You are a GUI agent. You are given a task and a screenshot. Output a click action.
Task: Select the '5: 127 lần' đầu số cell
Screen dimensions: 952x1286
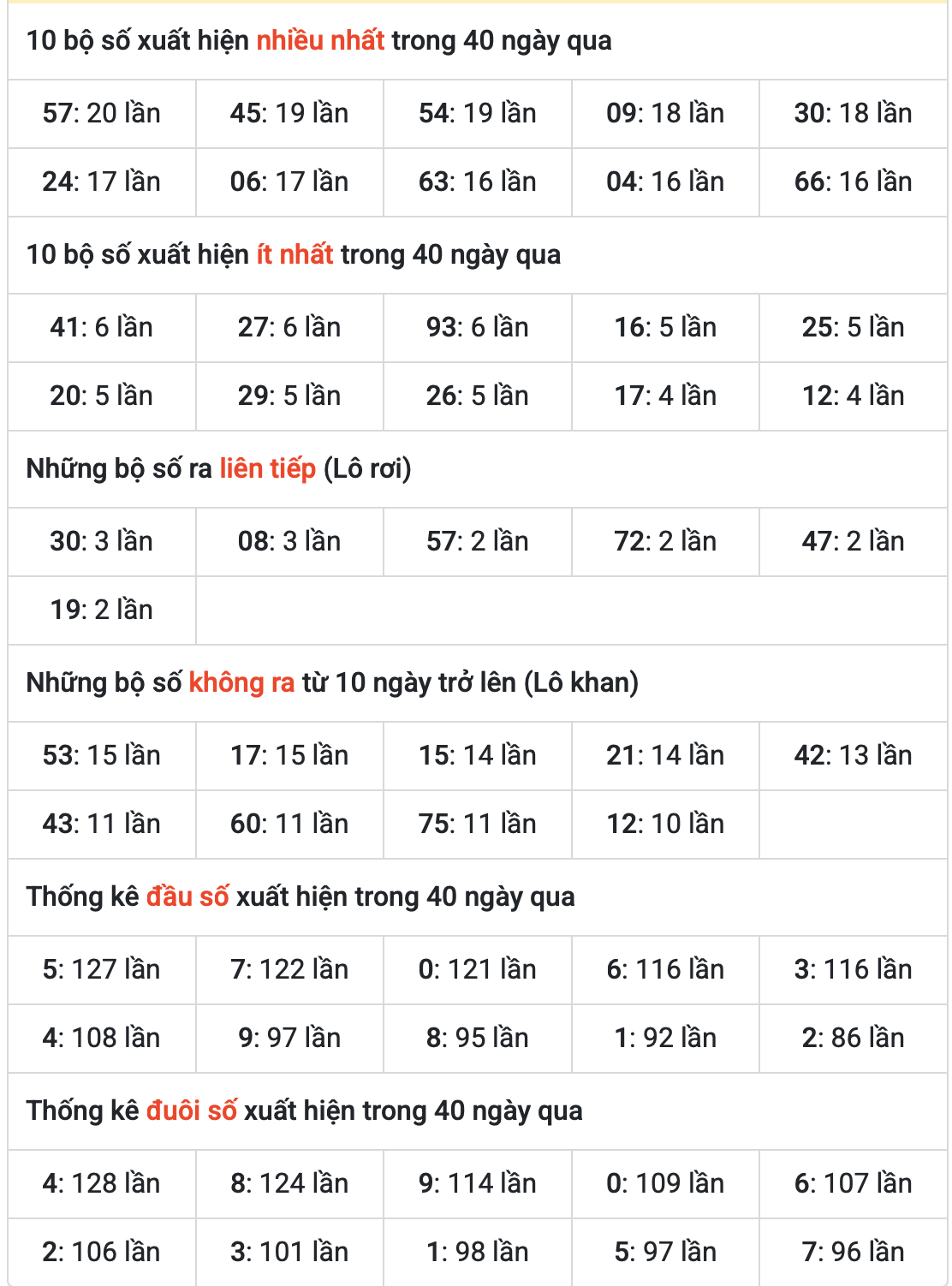102,970
